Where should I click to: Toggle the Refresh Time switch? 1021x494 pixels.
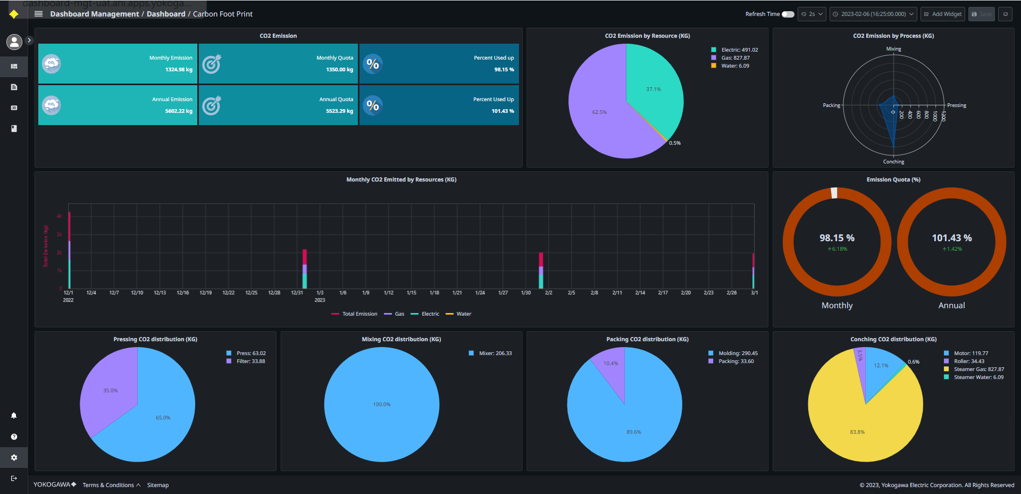tap(788, 14)
